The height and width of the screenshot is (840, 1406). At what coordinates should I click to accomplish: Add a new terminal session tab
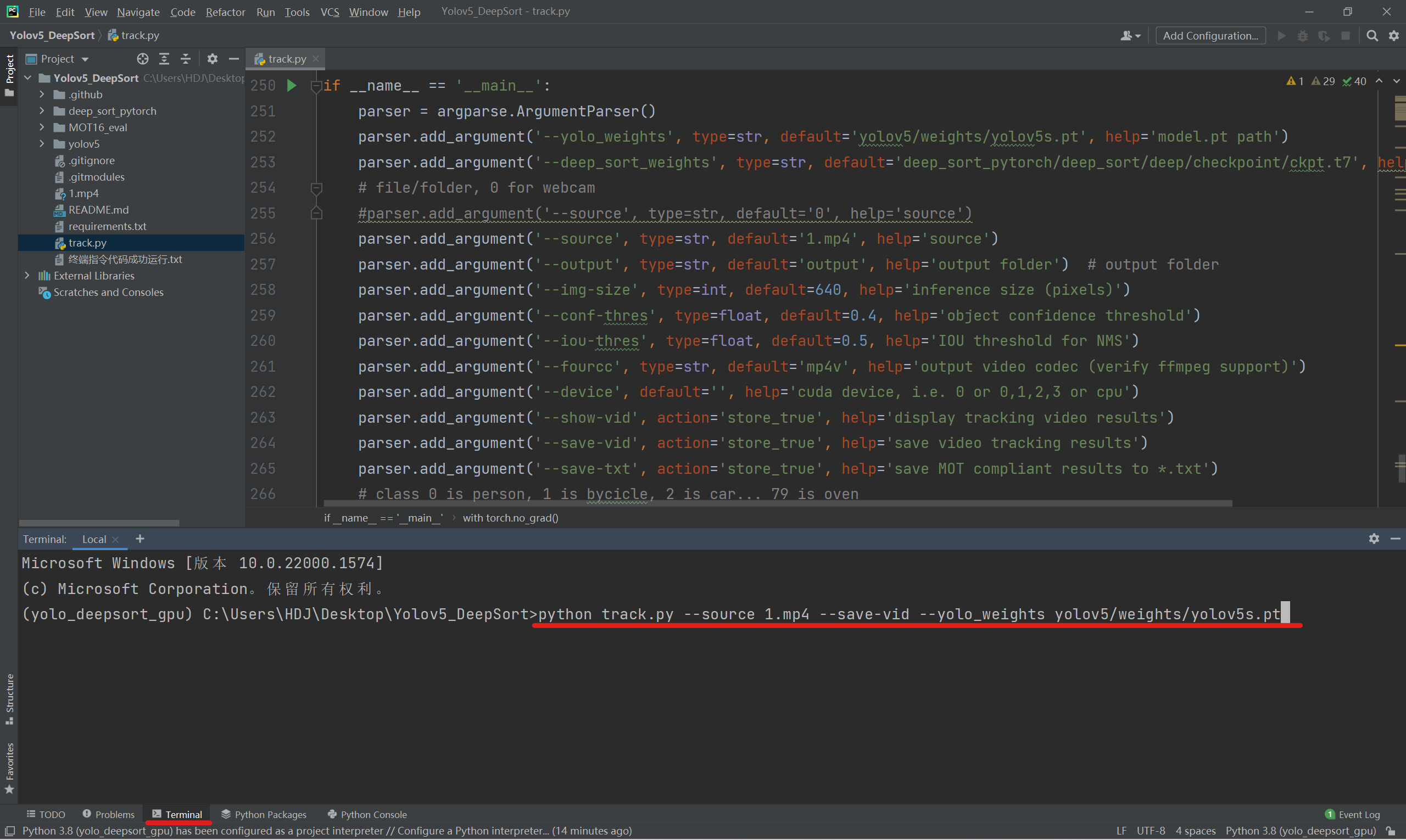(x=140, y=539)
